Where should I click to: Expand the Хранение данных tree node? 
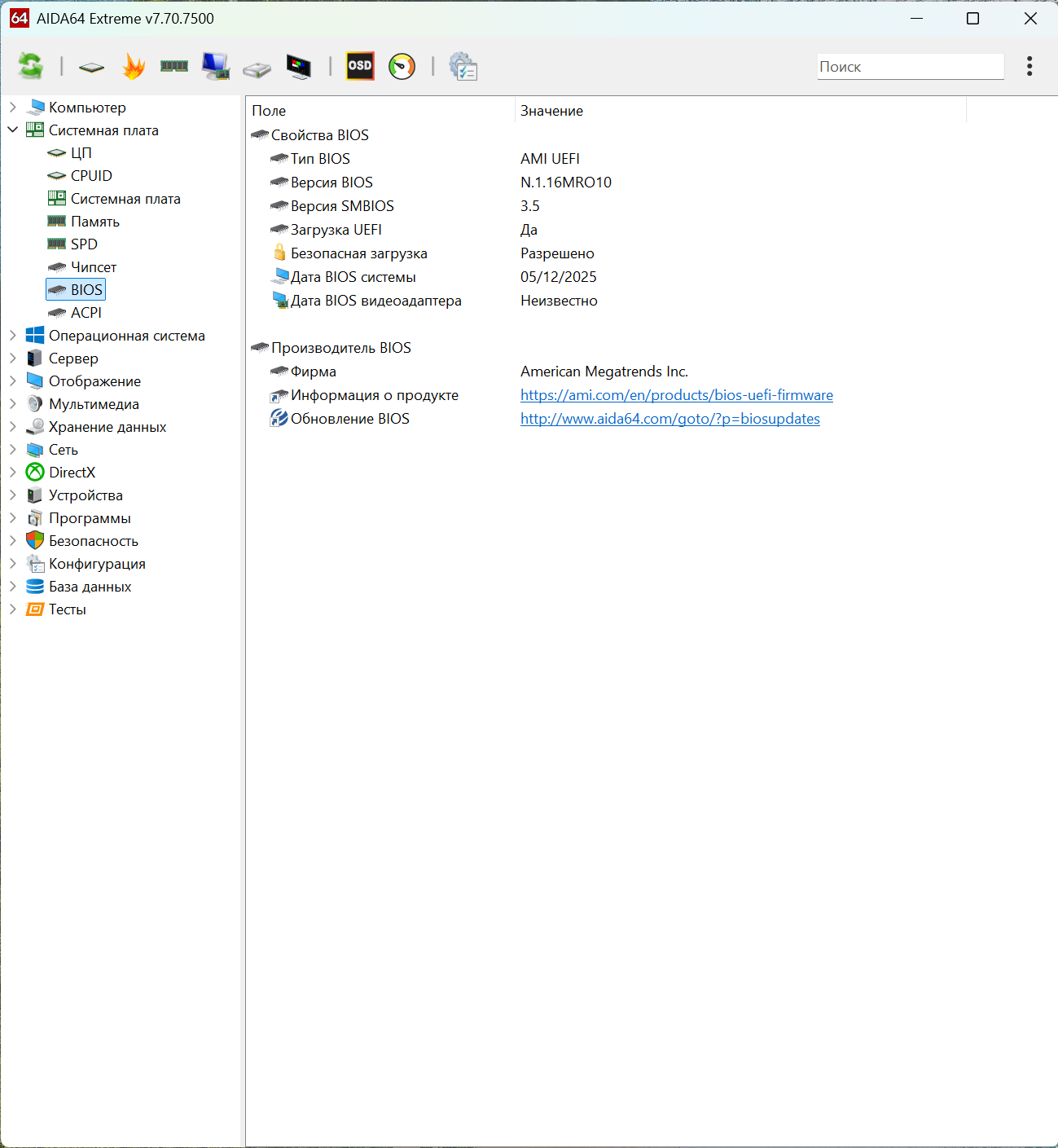click(x=13, y=426)
